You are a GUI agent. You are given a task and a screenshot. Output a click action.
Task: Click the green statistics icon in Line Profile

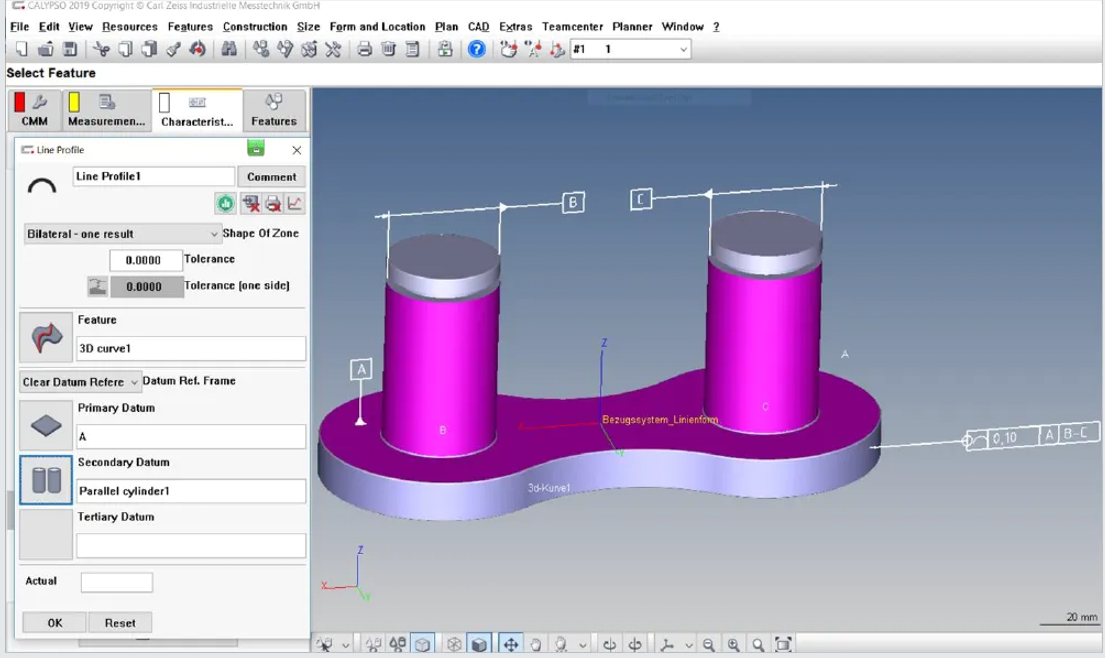point(226,204)
